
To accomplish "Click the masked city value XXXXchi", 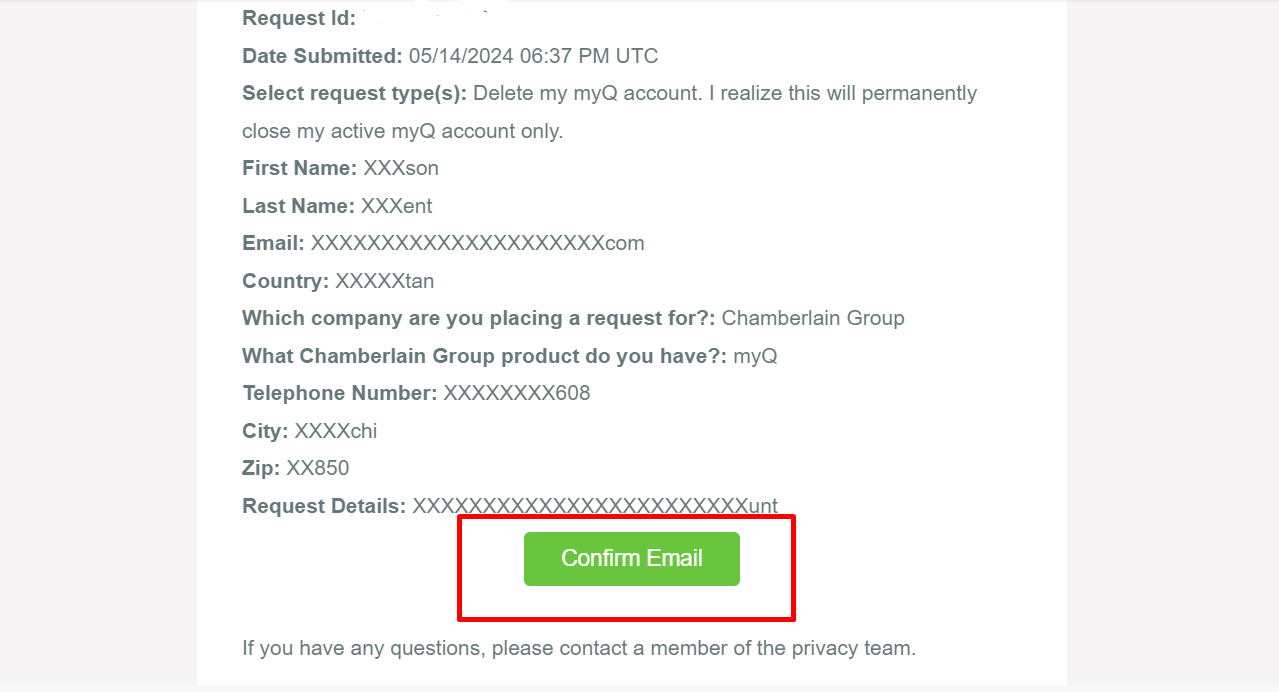I will (336, 431).
